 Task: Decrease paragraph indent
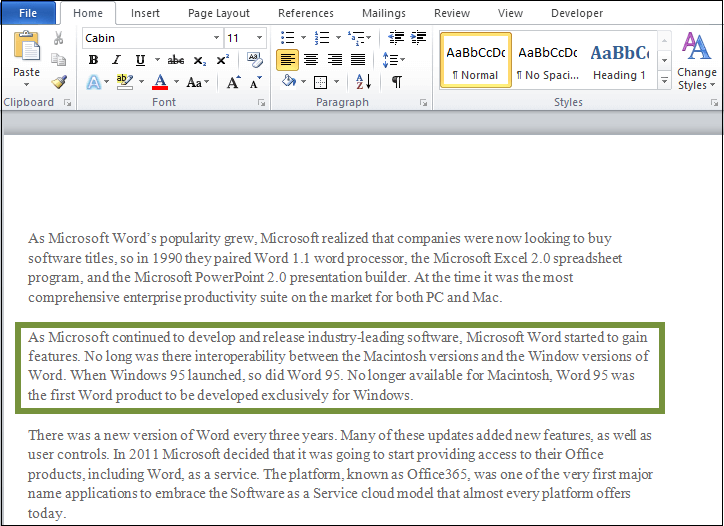pyautogui.click(x=396, y=37)
